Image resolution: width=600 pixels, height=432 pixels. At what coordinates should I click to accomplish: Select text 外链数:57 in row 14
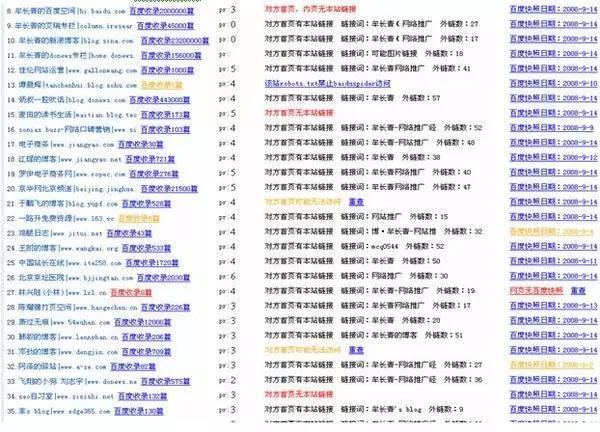click(x=421, y=98)
